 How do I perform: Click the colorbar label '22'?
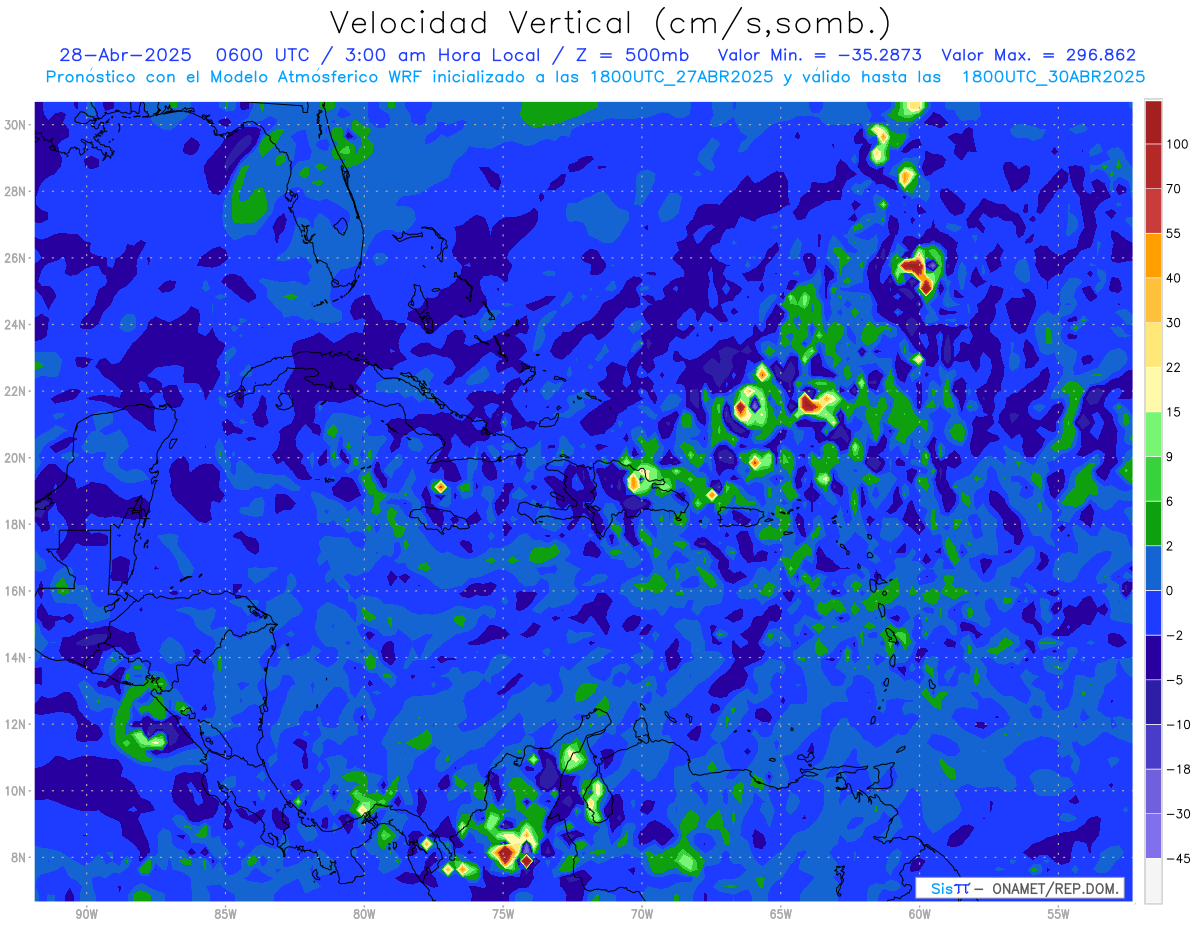click(x=1174, y=367)
